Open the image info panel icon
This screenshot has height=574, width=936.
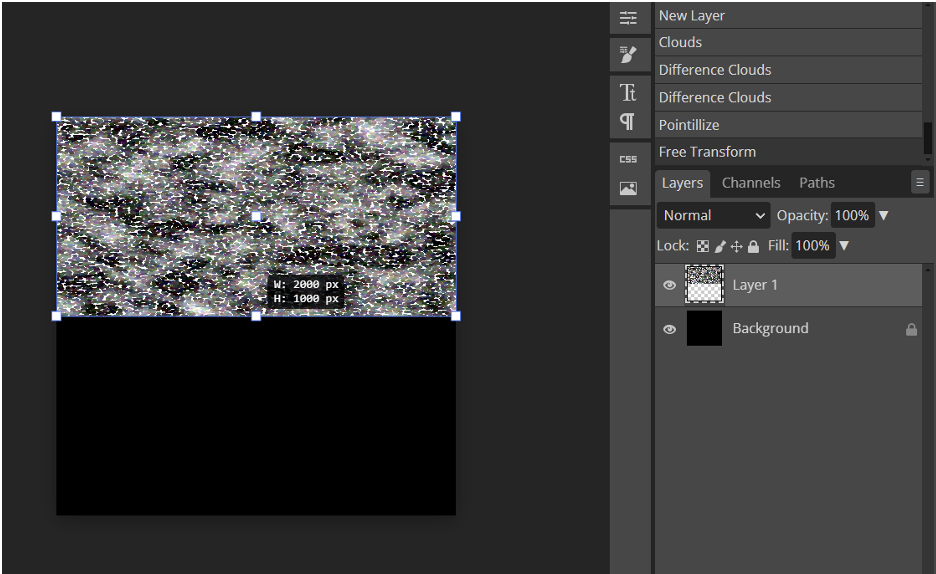point(628,188)
